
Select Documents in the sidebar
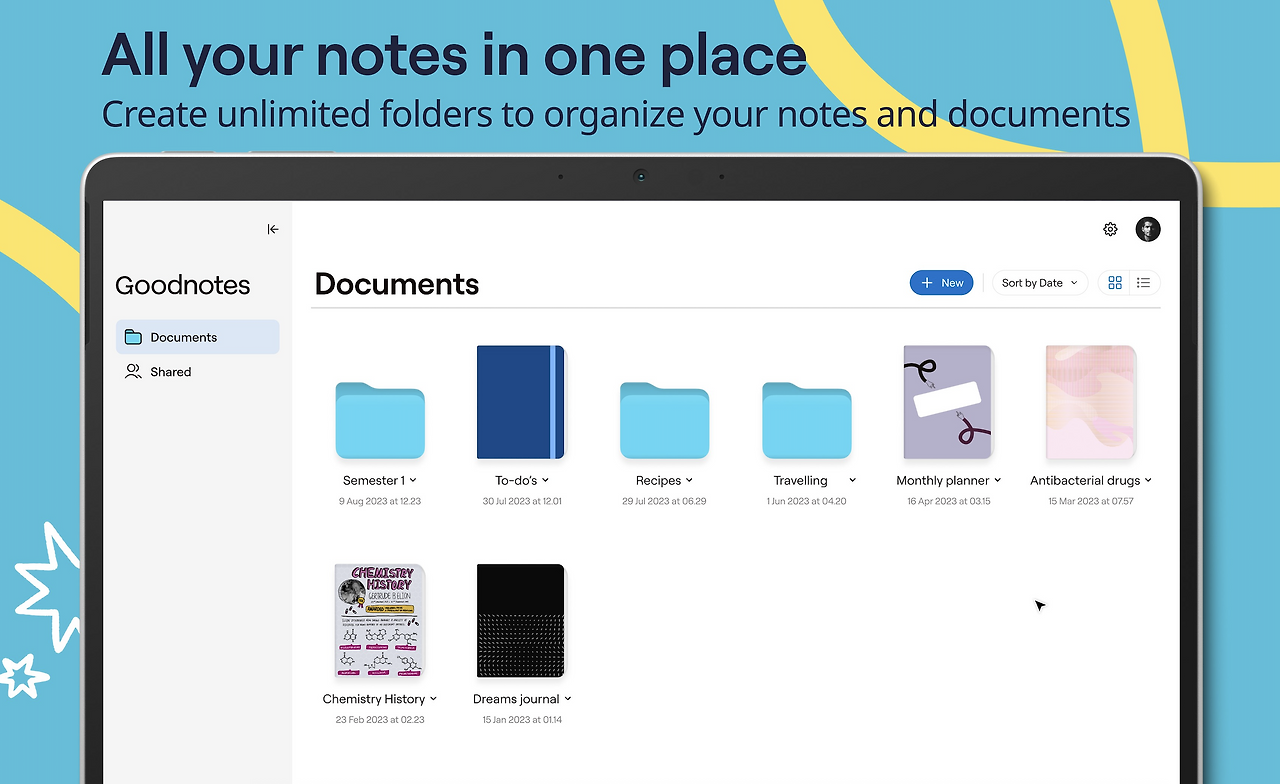198,337
